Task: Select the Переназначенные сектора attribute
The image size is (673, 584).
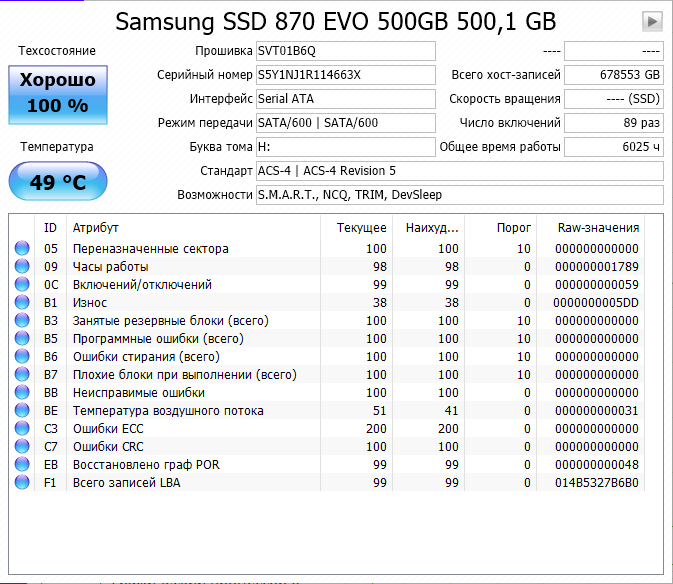Action: [151, 248]
